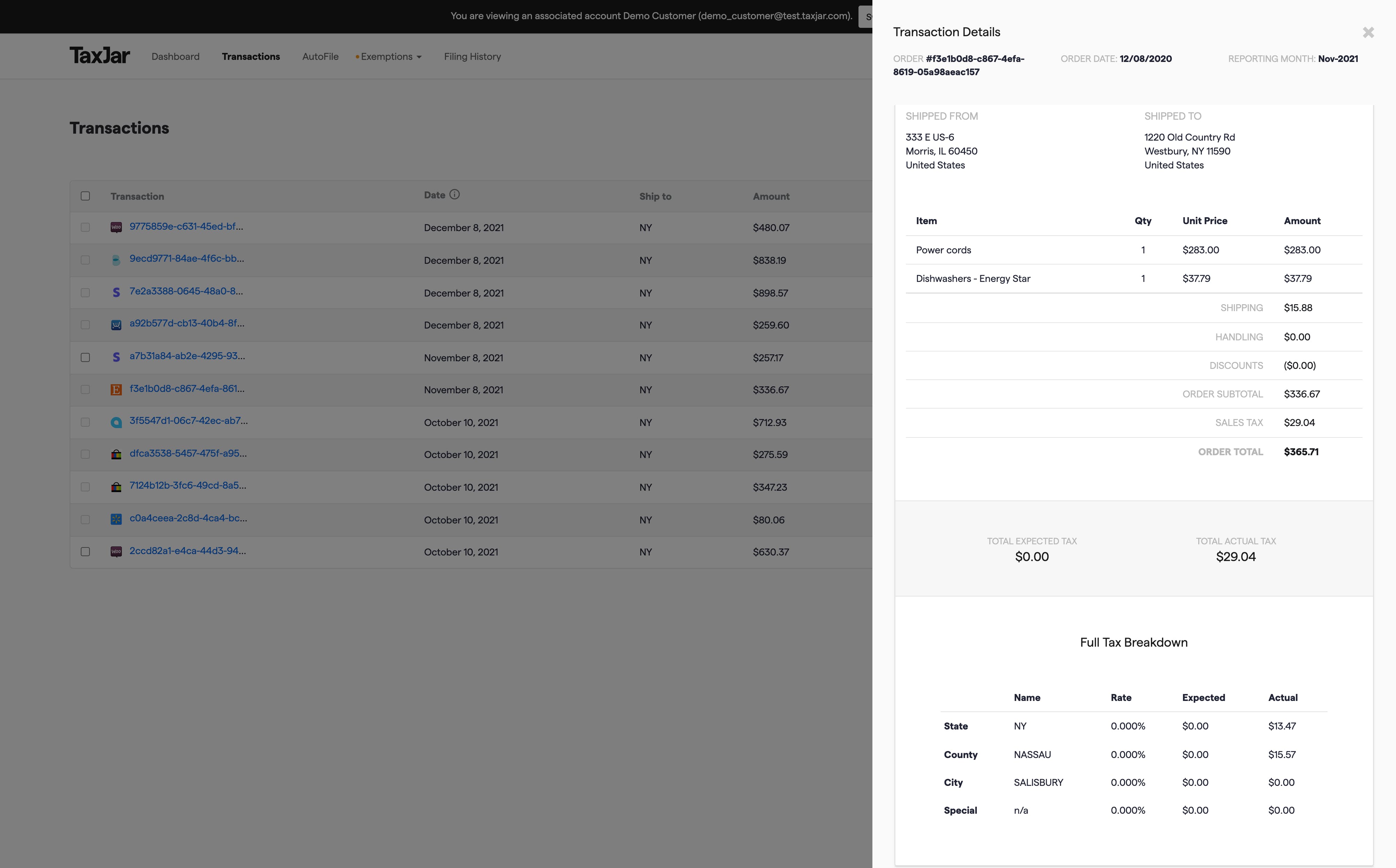The image size is (1396, 868).
Task: Click the order total $365.71 value
Action: 1301,452
